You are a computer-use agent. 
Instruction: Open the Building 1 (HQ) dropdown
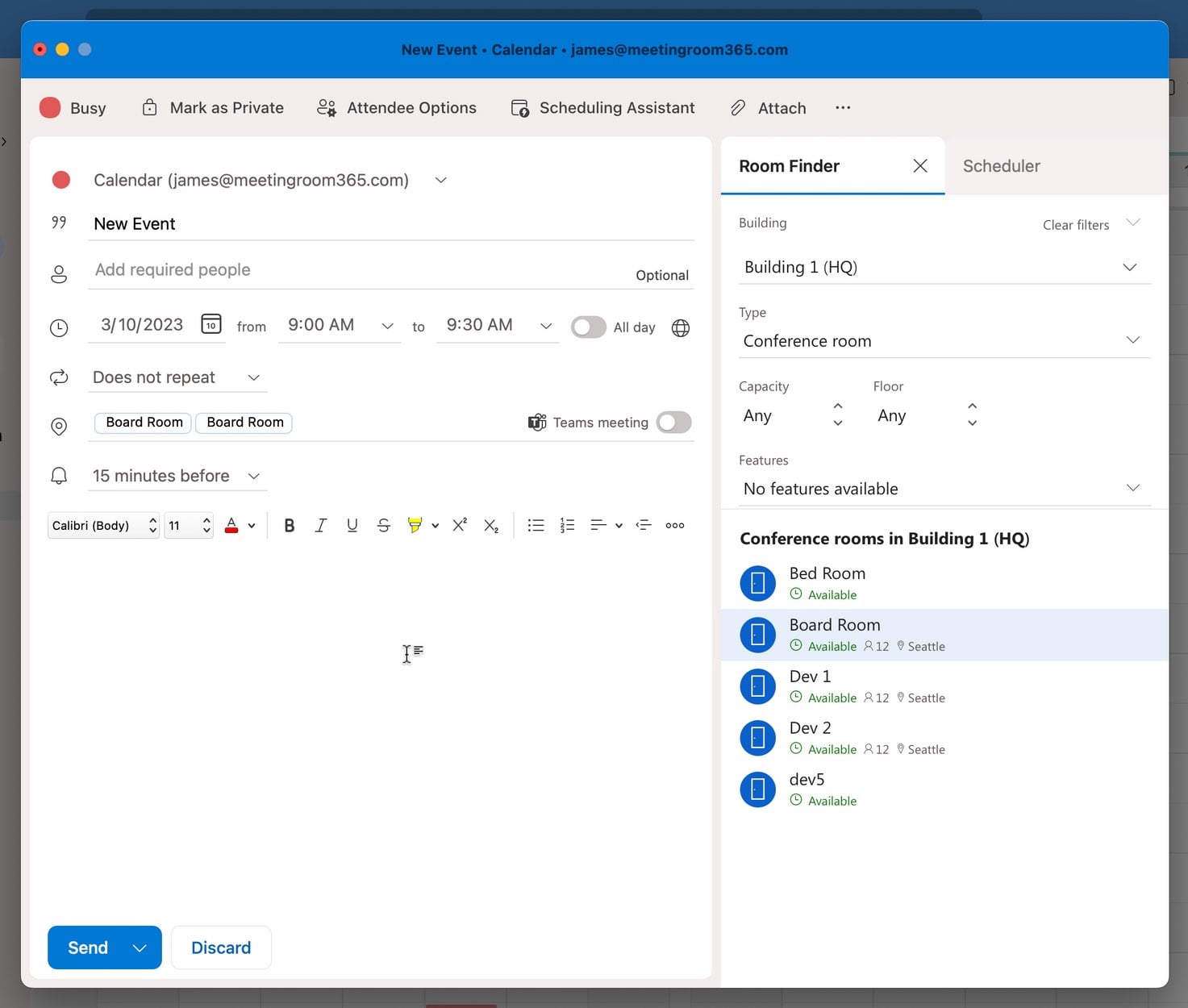(x=944, y=267)
